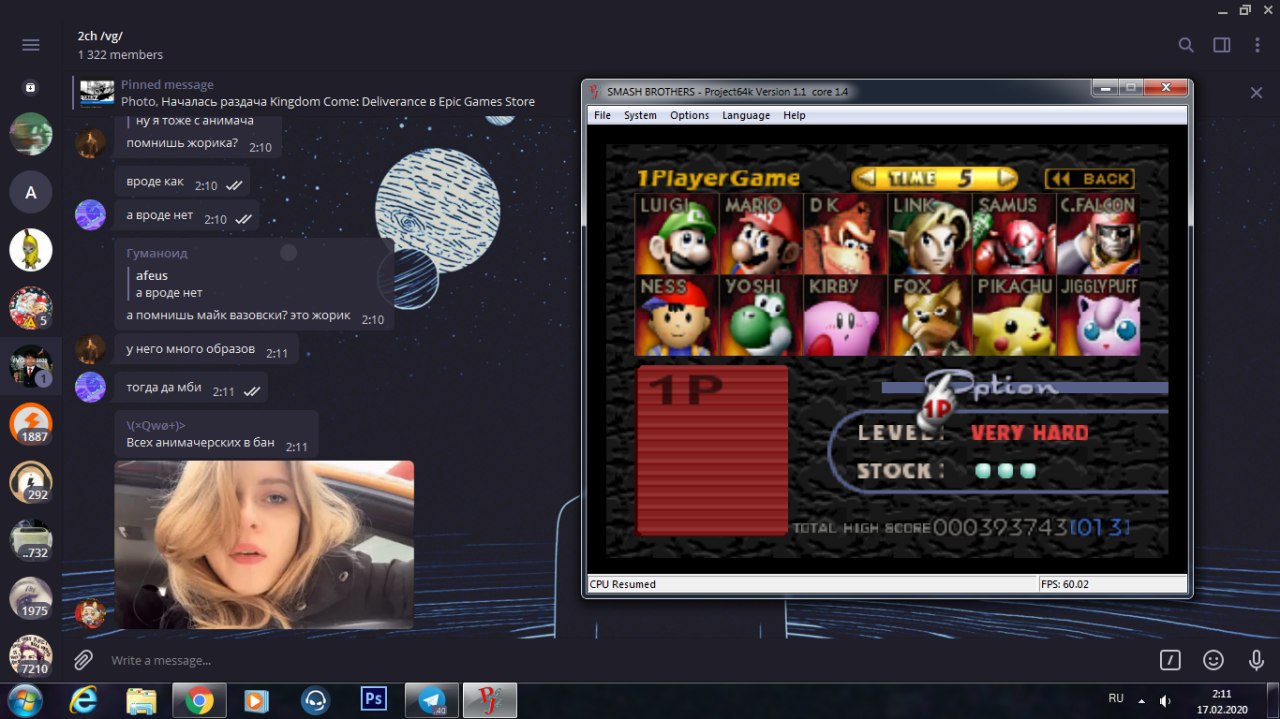Click the STOCK dots setting
Viewport: 1280px width, 719px height.
[x=1005, y=471]
